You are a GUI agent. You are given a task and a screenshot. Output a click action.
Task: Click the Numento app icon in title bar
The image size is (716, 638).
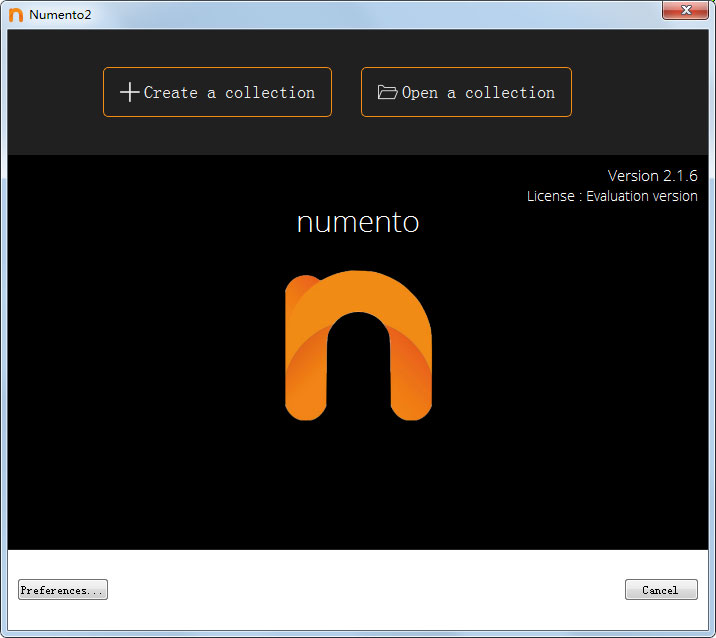coord(16,14)
